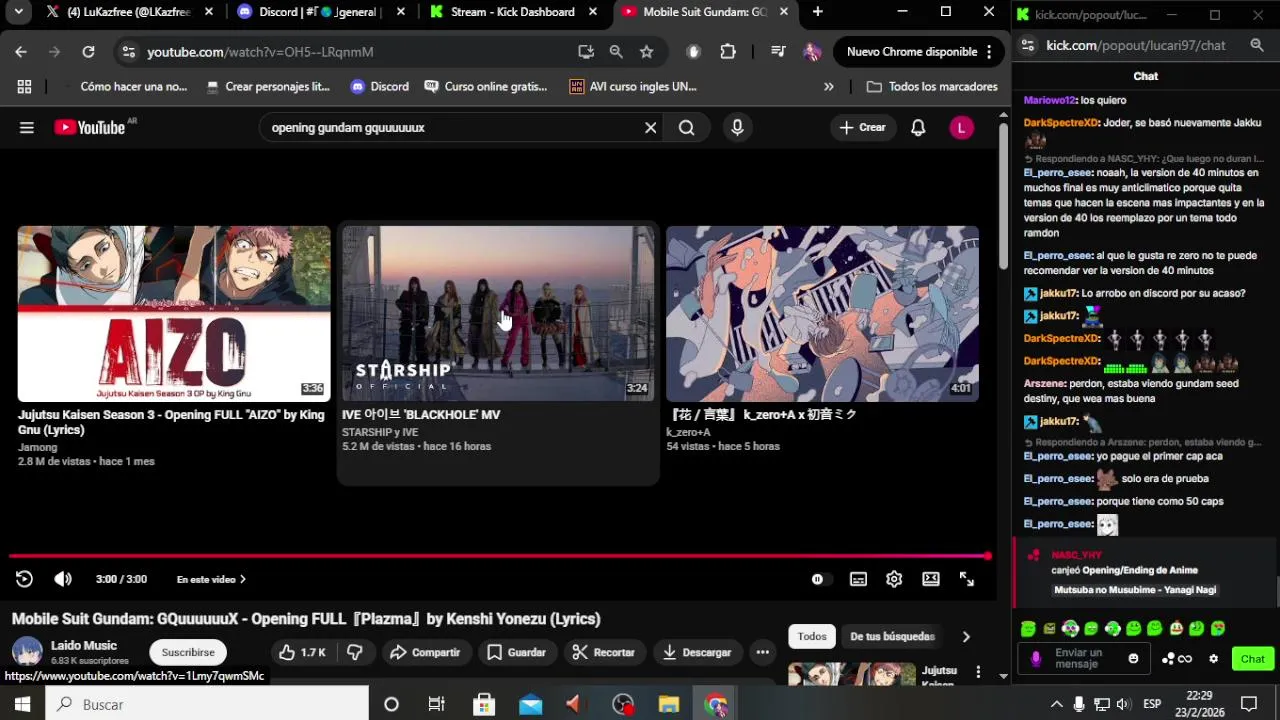
Task: Open IVE BLACKHOLE MV thumbnail
Action: point(498,314)
